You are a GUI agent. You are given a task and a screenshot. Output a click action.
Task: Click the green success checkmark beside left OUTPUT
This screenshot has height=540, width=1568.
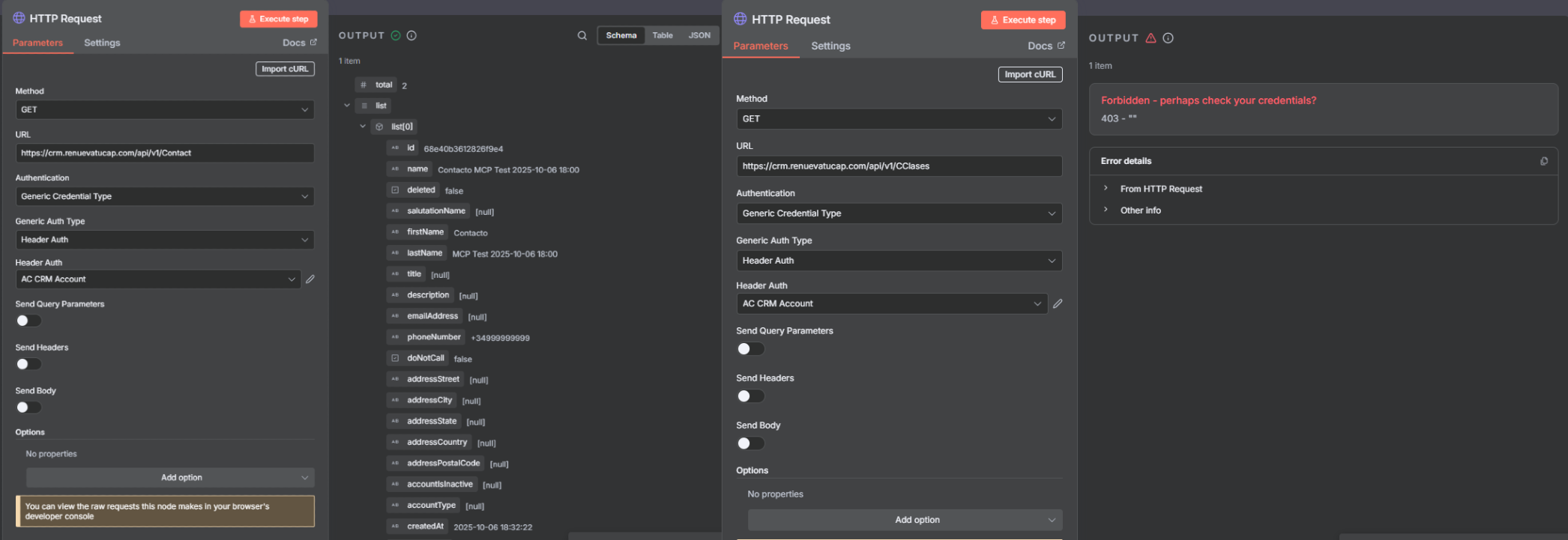pos(396,35)
